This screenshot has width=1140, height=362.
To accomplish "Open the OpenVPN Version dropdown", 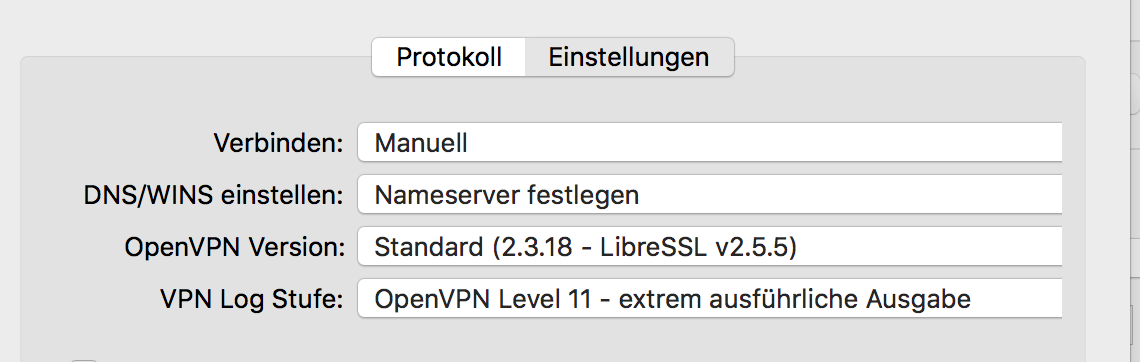I will tap(710, 247).
